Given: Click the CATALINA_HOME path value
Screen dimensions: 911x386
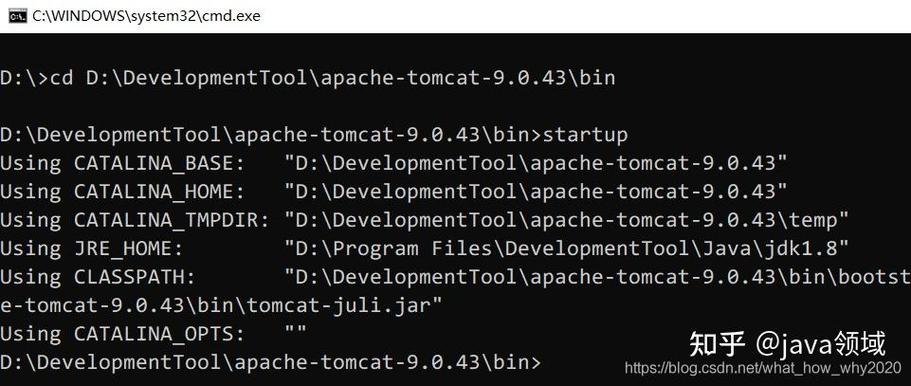Looking at the screenshot, I should pyautogui.click(x=536, y=192).
